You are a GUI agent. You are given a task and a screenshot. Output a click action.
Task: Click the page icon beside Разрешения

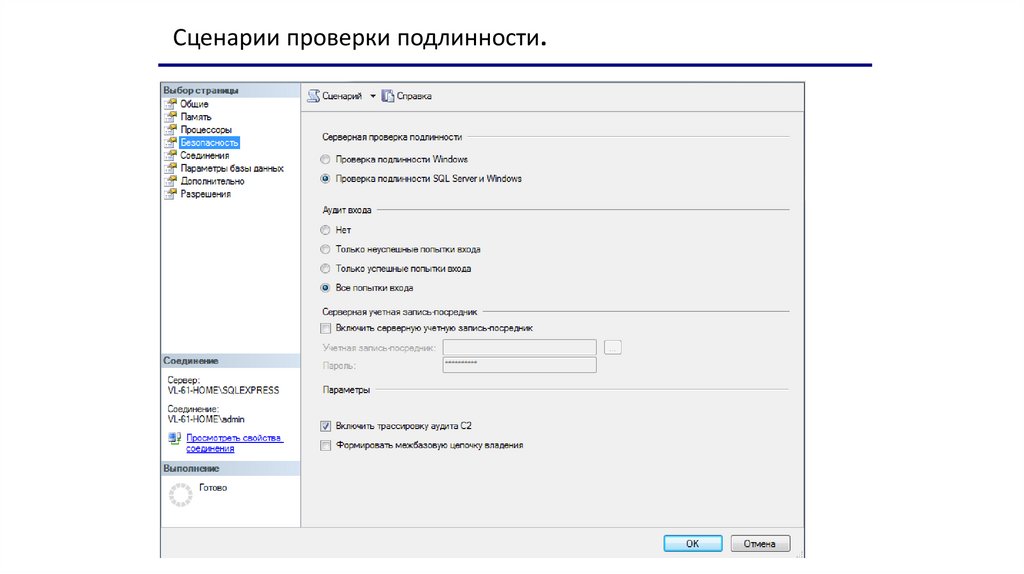click(x=170, y=194)
